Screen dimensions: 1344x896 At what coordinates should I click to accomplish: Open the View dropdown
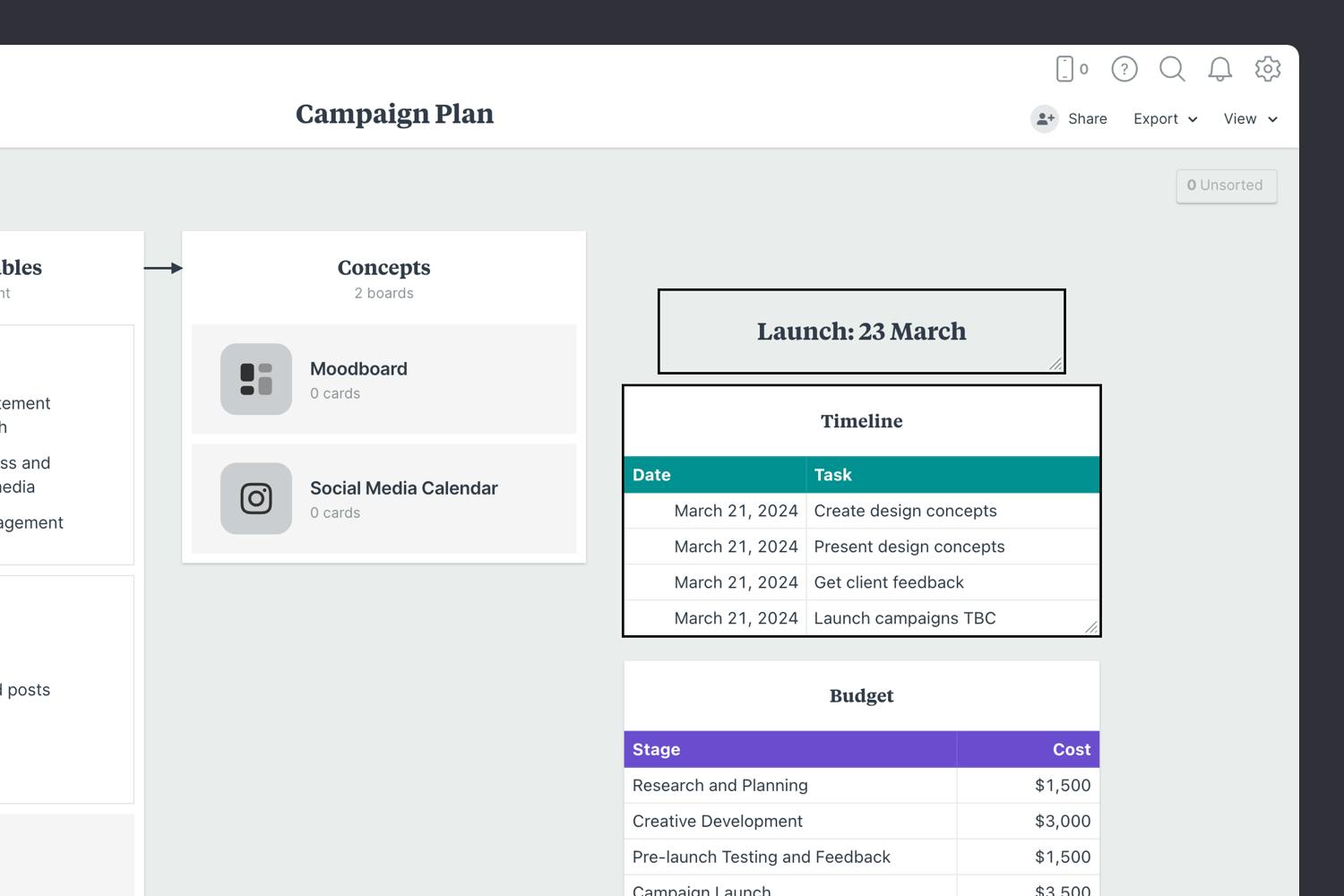coord(1250,118)
